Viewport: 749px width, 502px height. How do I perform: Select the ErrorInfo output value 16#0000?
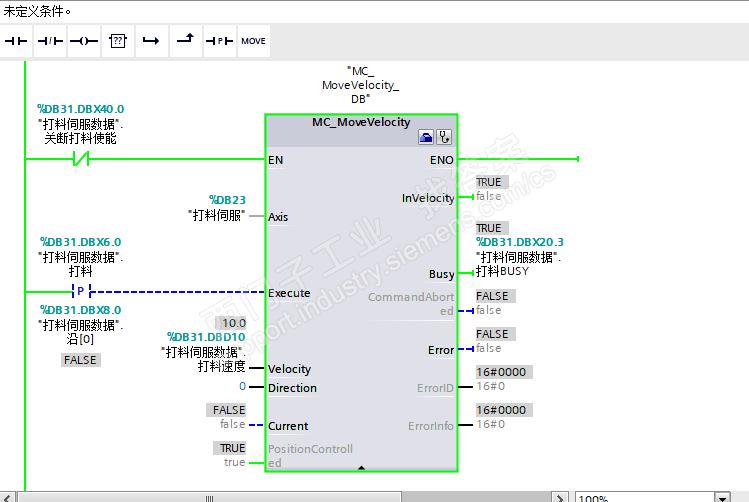pos(502,410)
